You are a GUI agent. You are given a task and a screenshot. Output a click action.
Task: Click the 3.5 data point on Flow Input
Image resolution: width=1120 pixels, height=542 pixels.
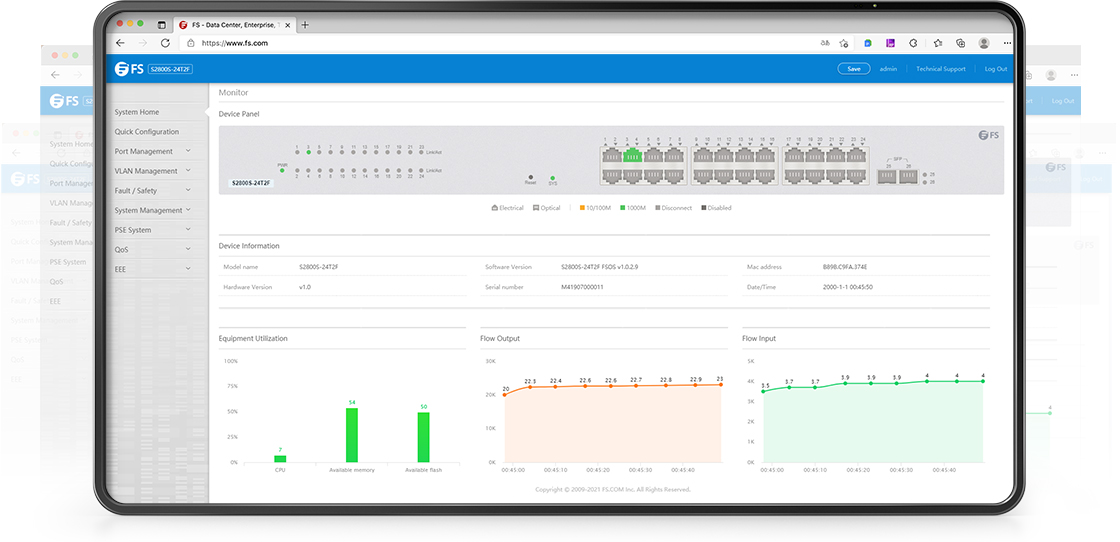(764, 391)
